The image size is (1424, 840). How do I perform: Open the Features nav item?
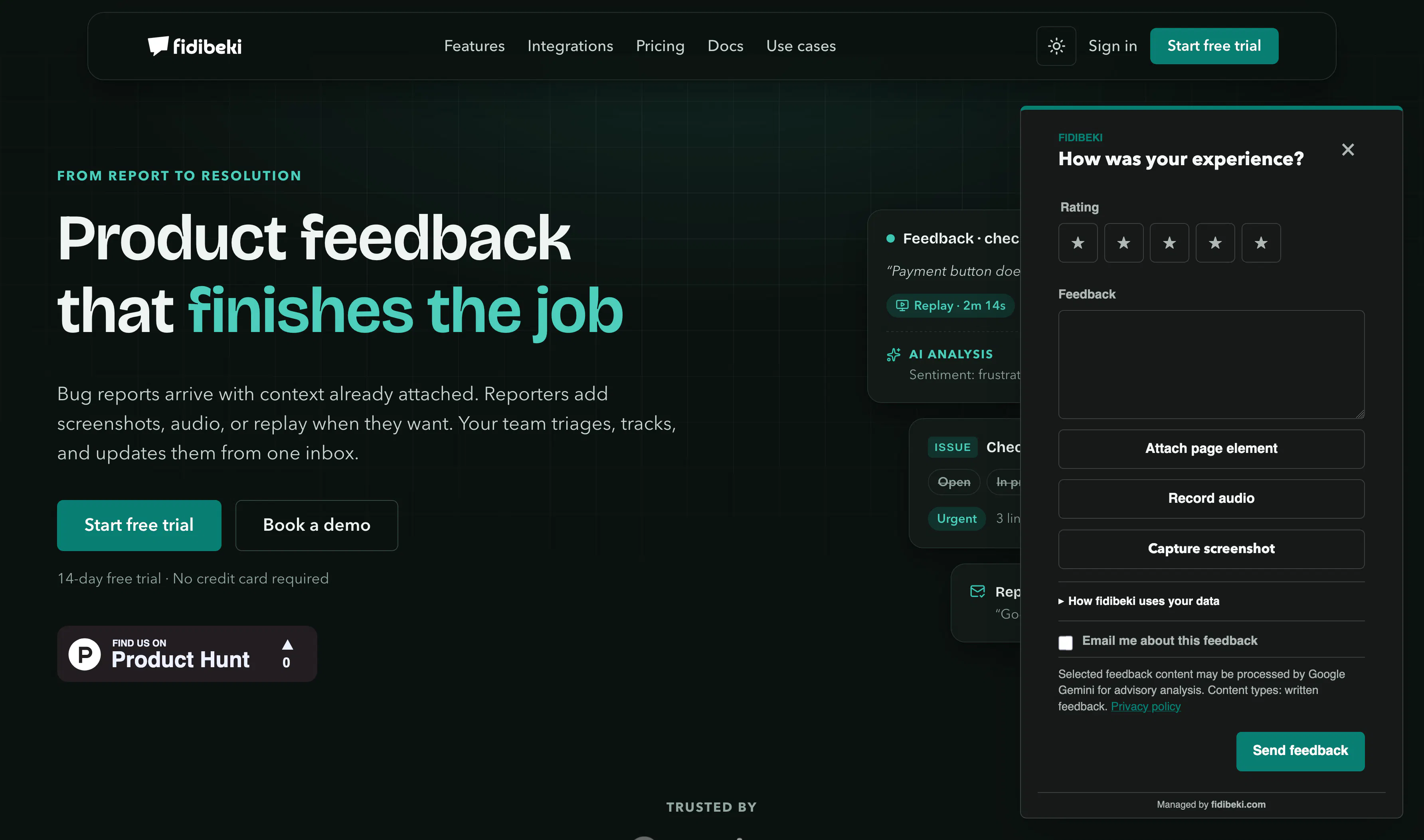[474, 46]
